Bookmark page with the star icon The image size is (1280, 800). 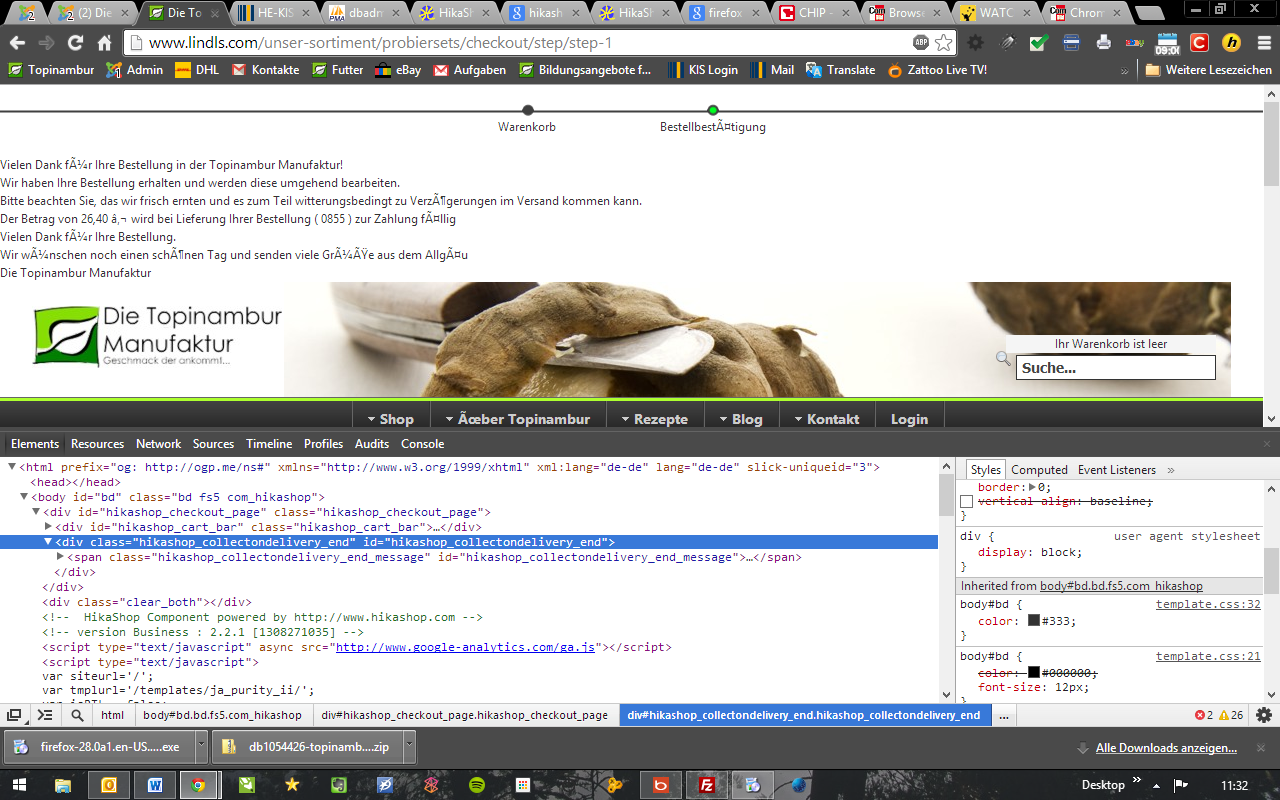point(944,43)
